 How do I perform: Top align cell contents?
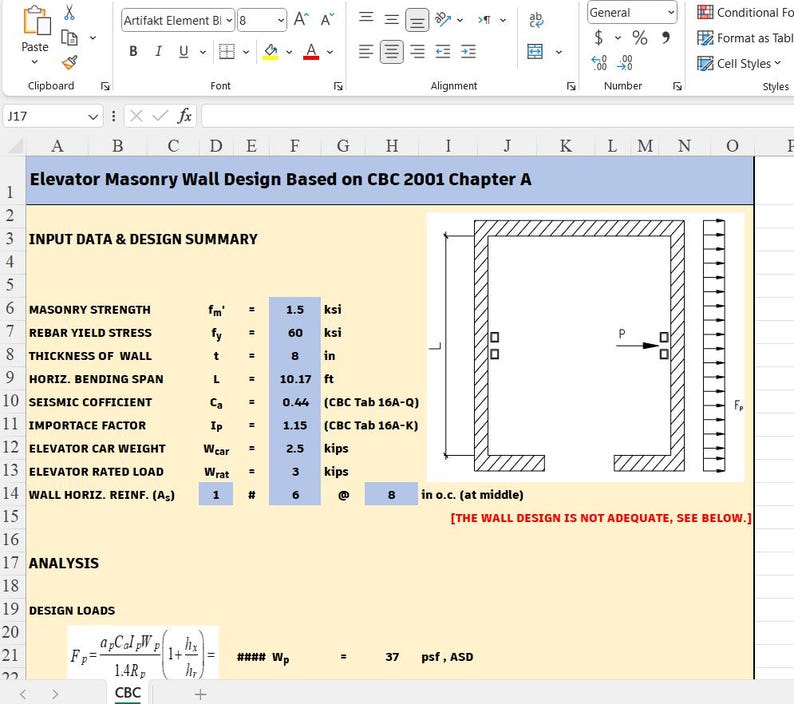click(x=366, y=19)
